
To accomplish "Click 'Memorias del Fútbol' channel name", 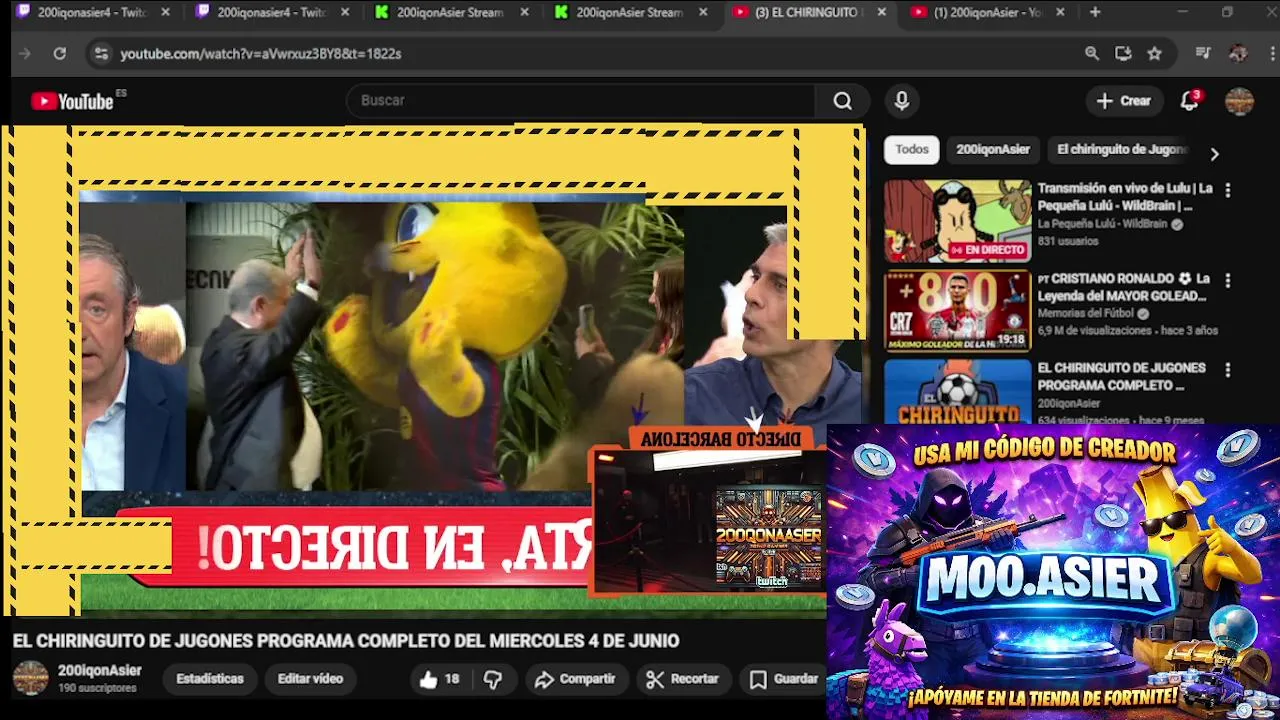I will click(x=1086, y=313).
